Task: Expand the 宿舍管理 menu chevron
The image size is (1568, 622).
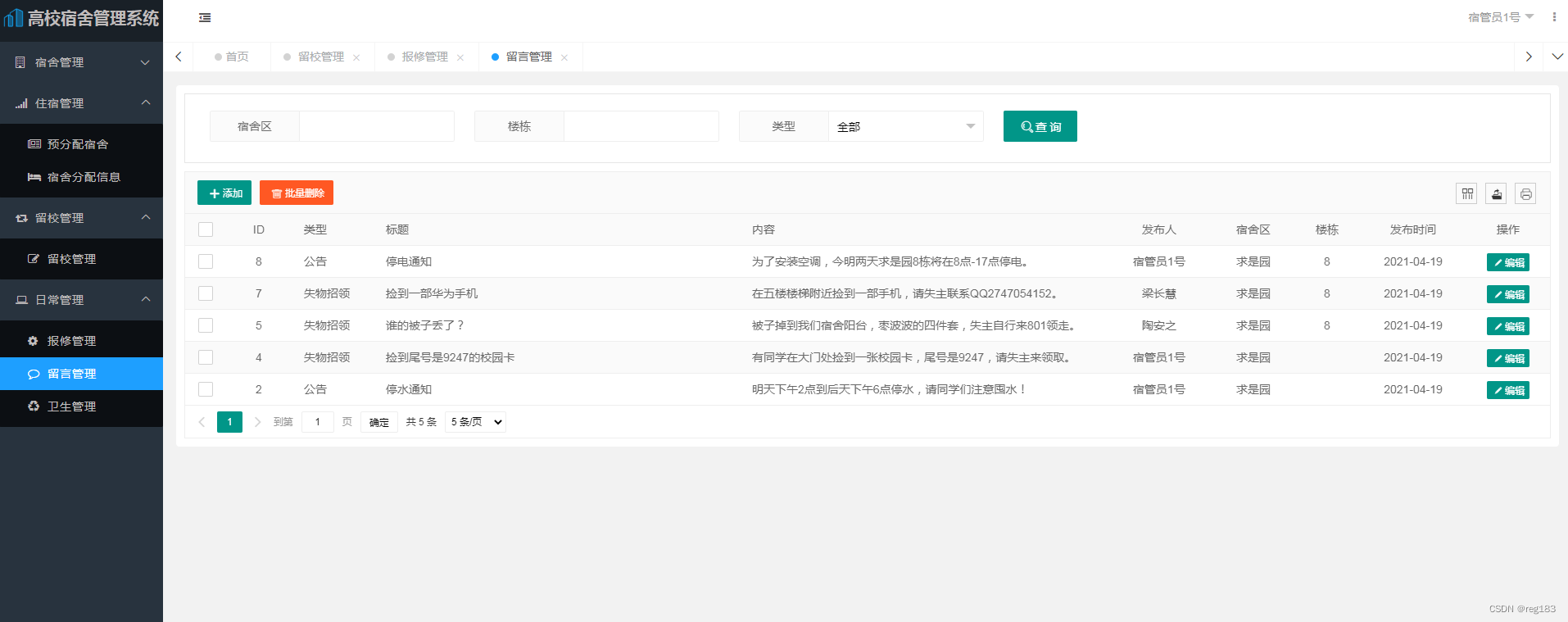Action: tap(145, 62)
